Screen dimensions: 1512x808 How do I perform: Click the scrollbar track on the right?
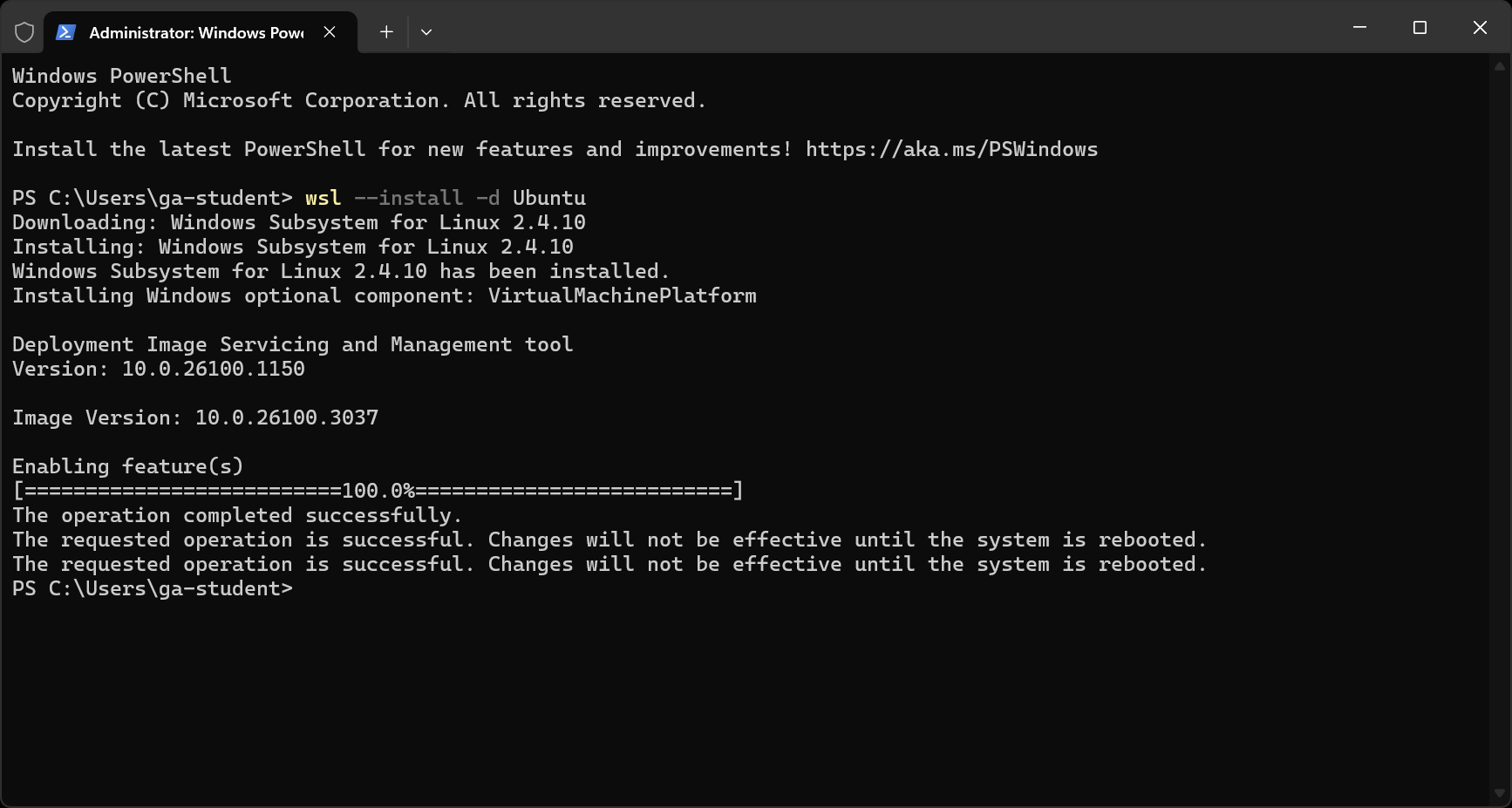click(x=1501, y=436)
